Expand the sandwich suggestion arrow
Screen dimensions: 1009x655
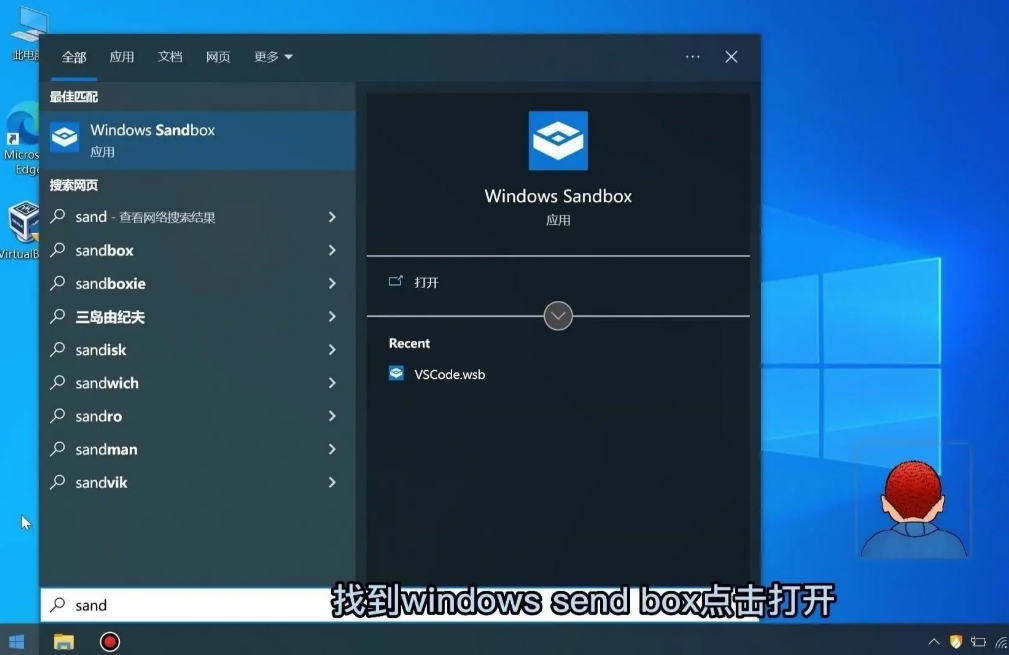point(332,383)
